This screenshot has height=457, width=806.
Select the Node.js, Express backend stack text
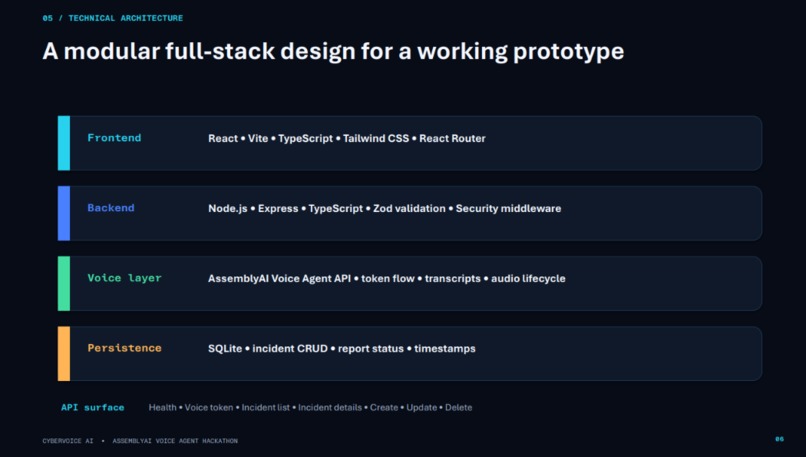click(384, 208)
